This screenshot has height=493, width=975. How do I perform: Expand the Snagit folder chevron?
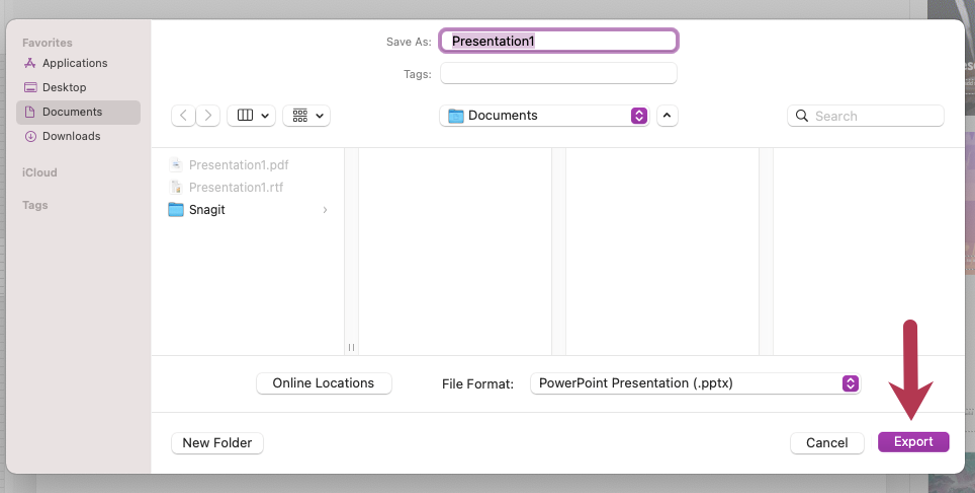click(325, 210)
